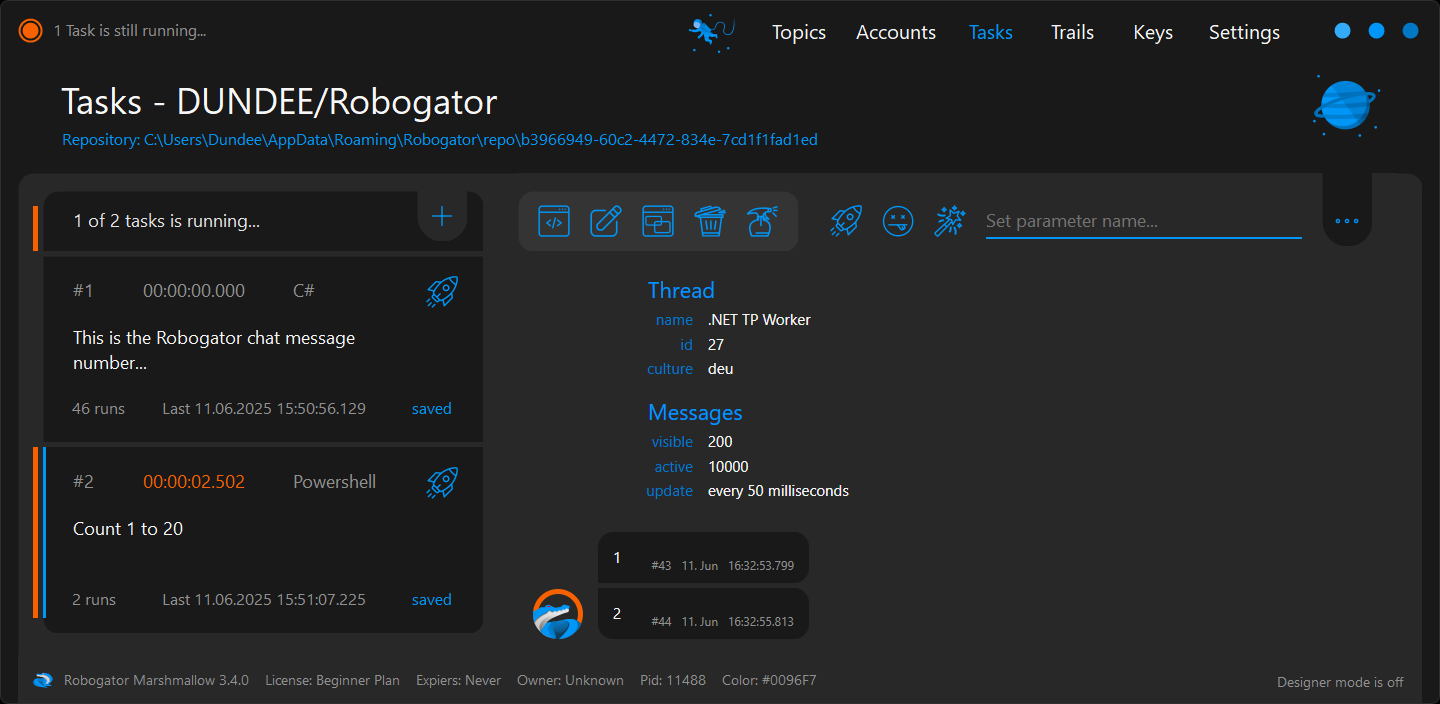
Task: Run task #1 using its rocket icon
Action: [442, 291]
